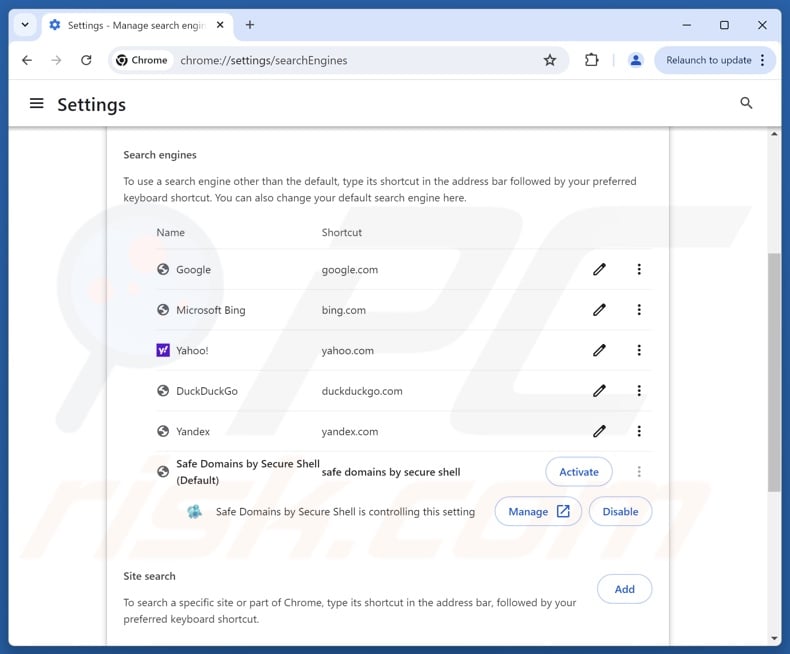790x654 pixels.
Task: Maximize the Chrome window
Action: [x=724, y=25]
